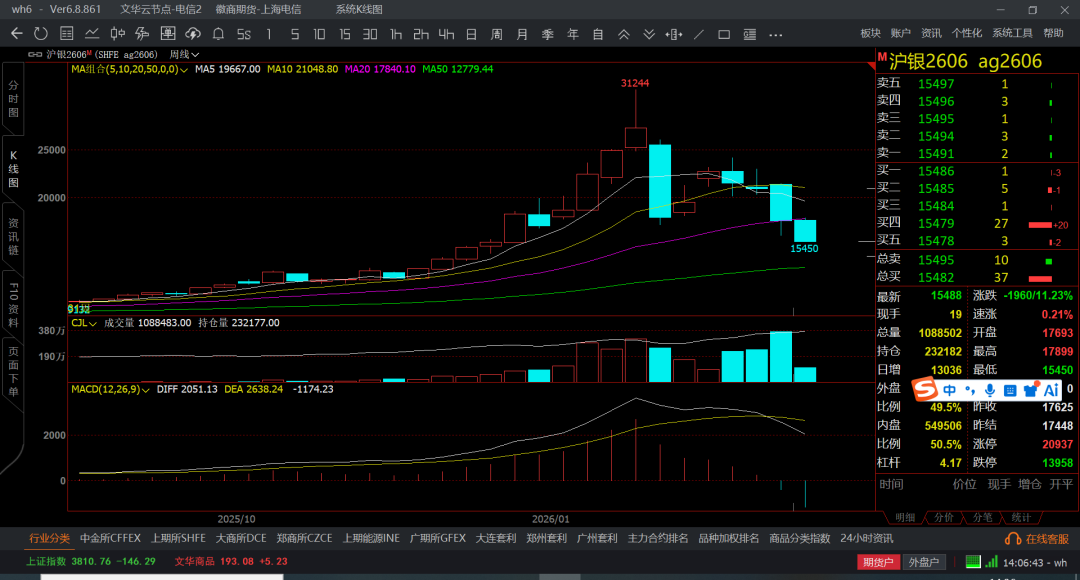Open the 分时图 side tab
Image resolution: width=1080 pixels, height=580 pixels.
coord(13,100)
